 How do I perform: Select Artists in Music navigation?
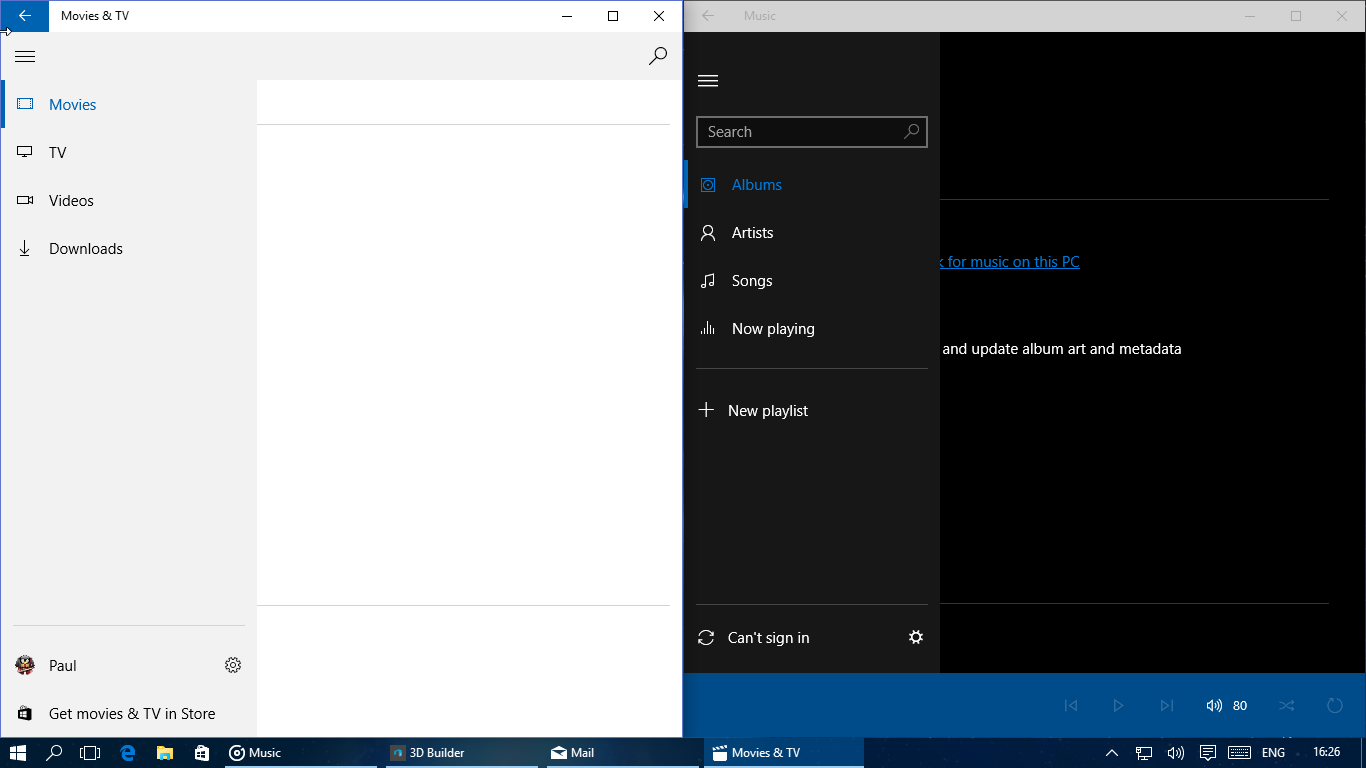pos(812,233)
